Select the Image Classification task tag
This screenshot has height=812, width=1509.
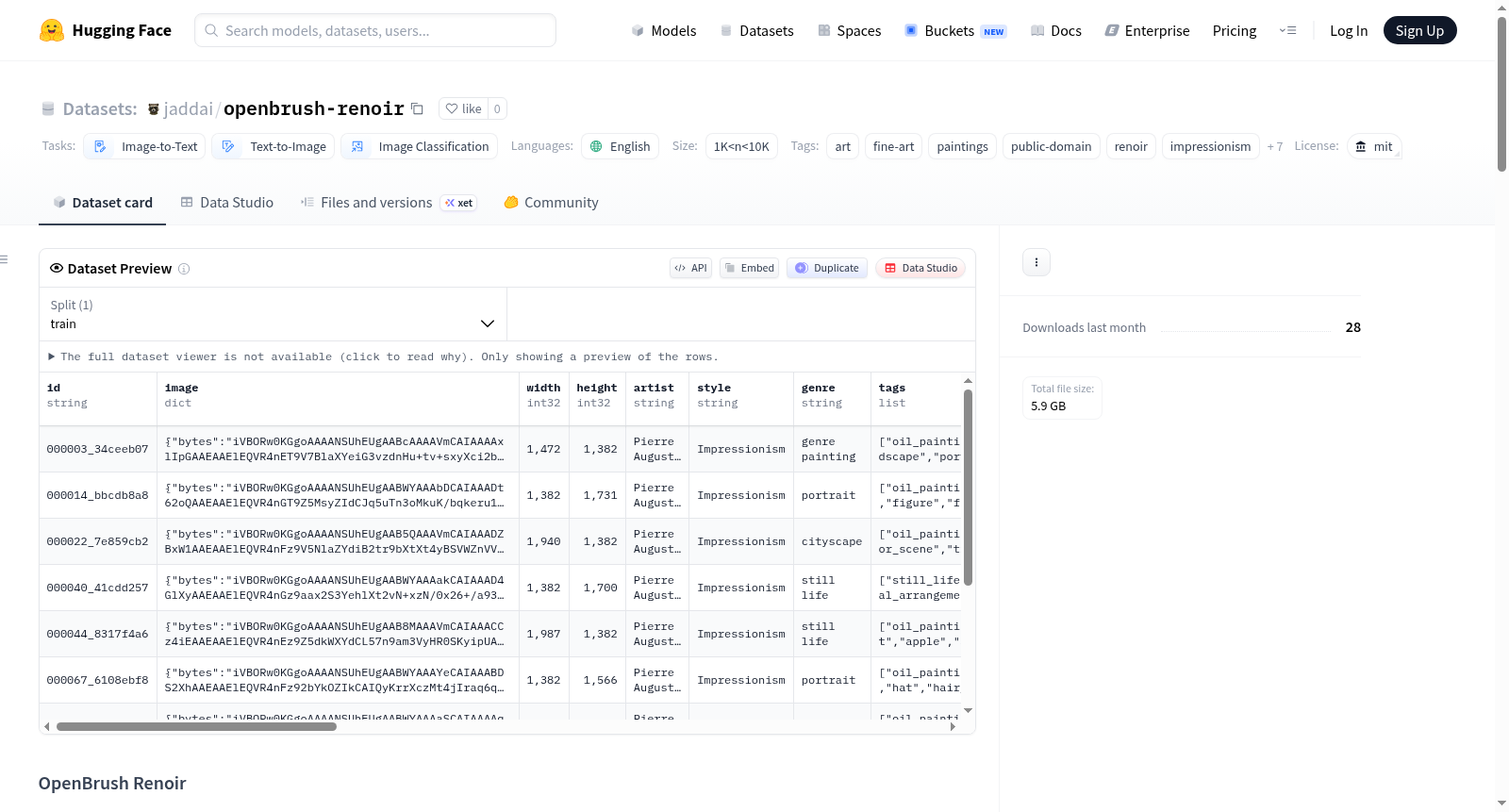[420, 146]
